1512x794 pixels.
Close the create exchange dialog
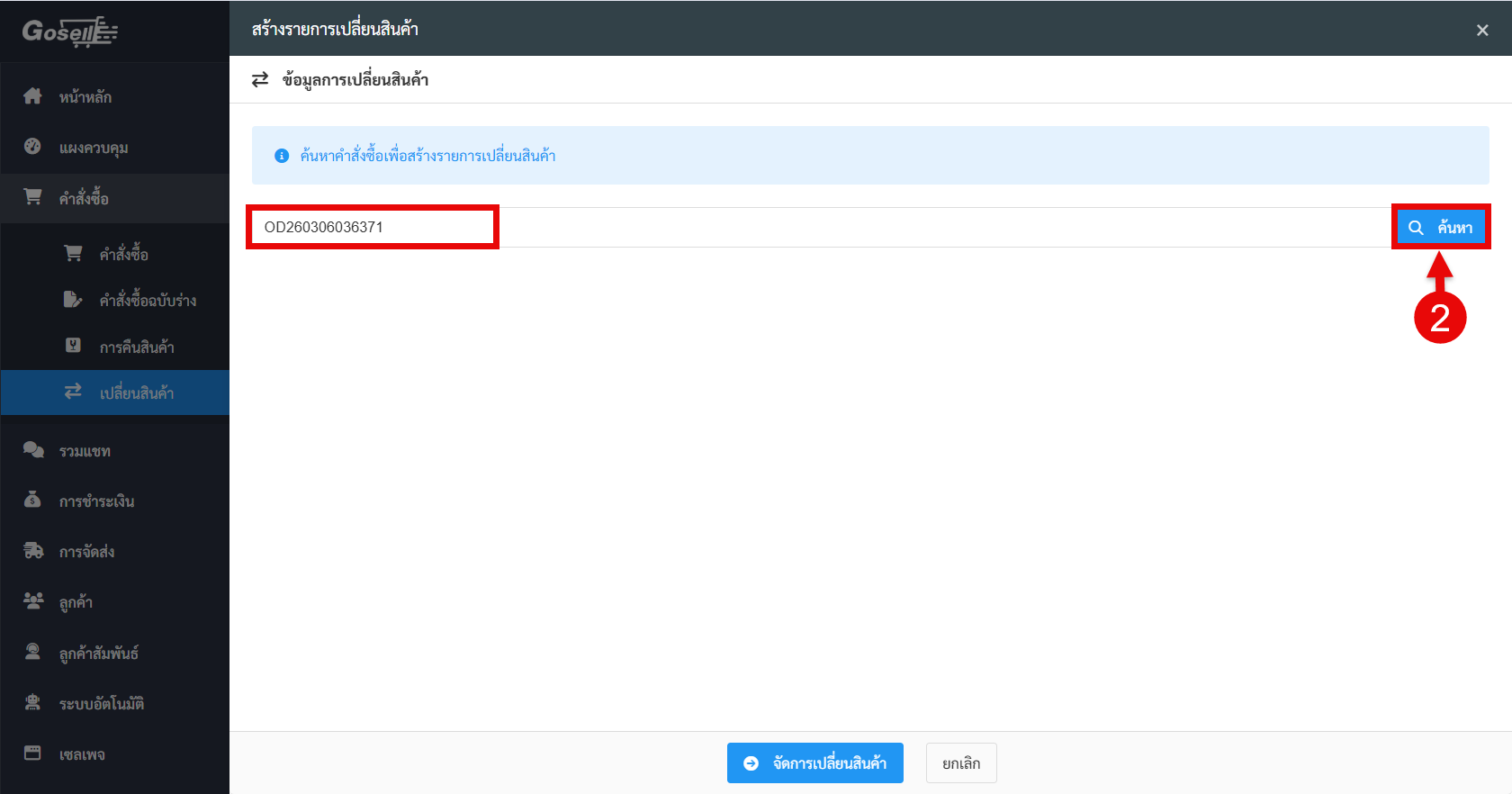tap(1481, 31)
